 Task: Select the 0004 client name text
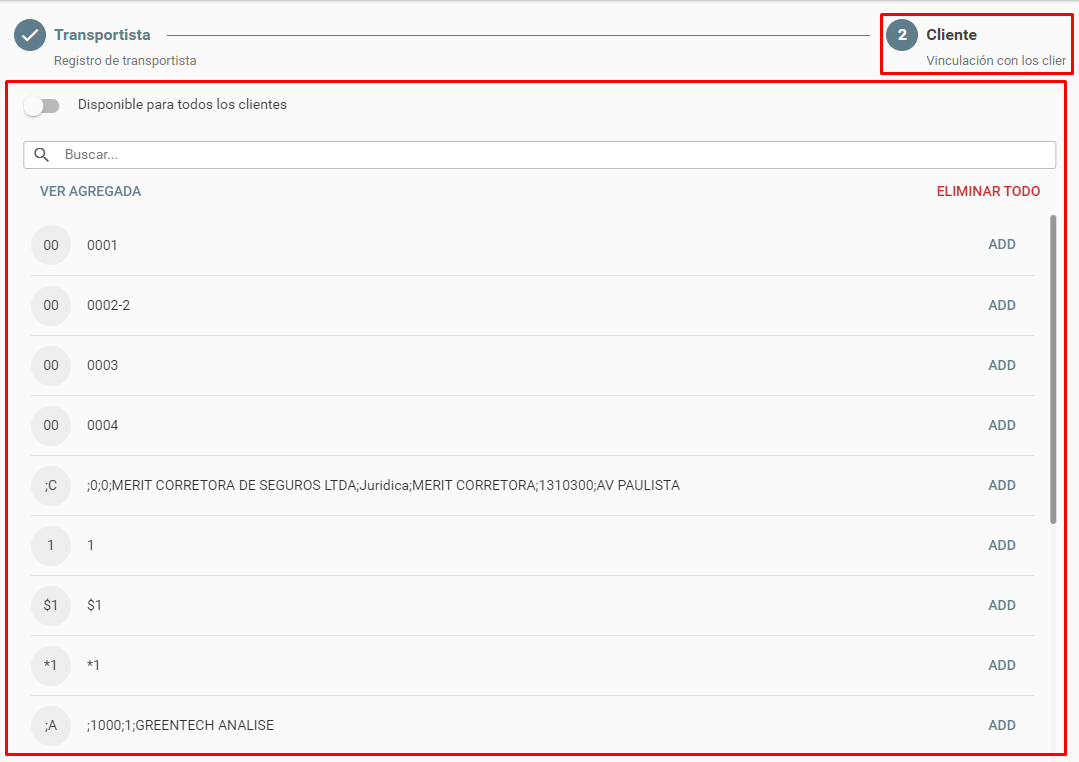[102, 425]
